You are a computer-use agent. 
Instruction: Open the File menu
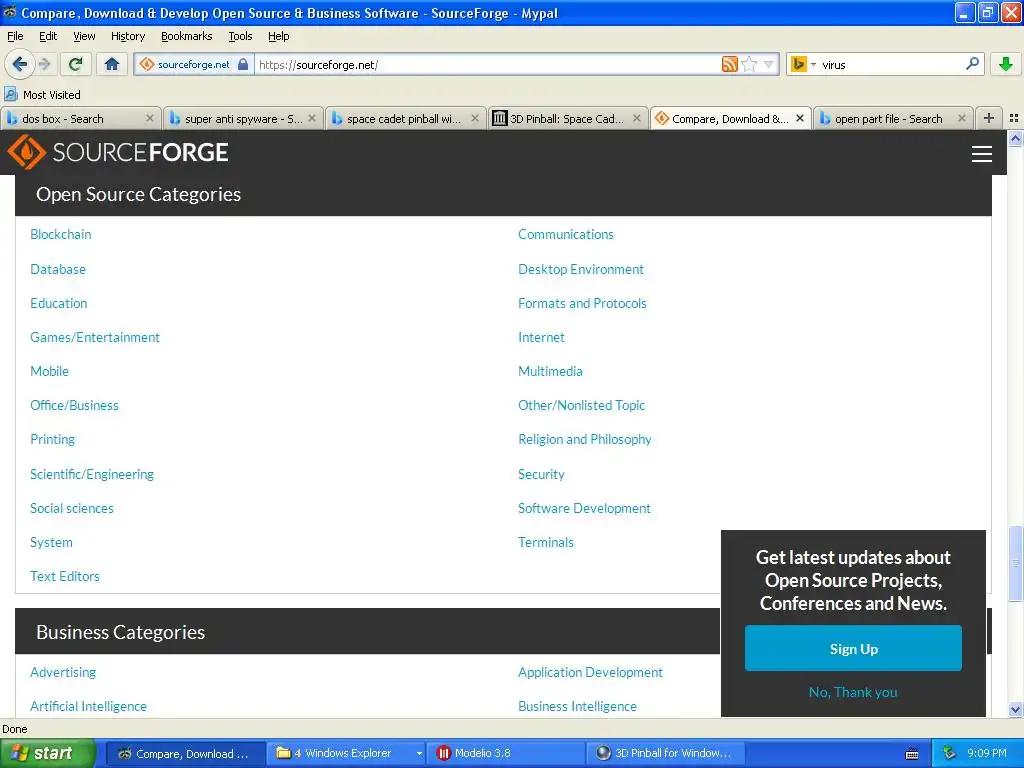[x=15, y=36]
